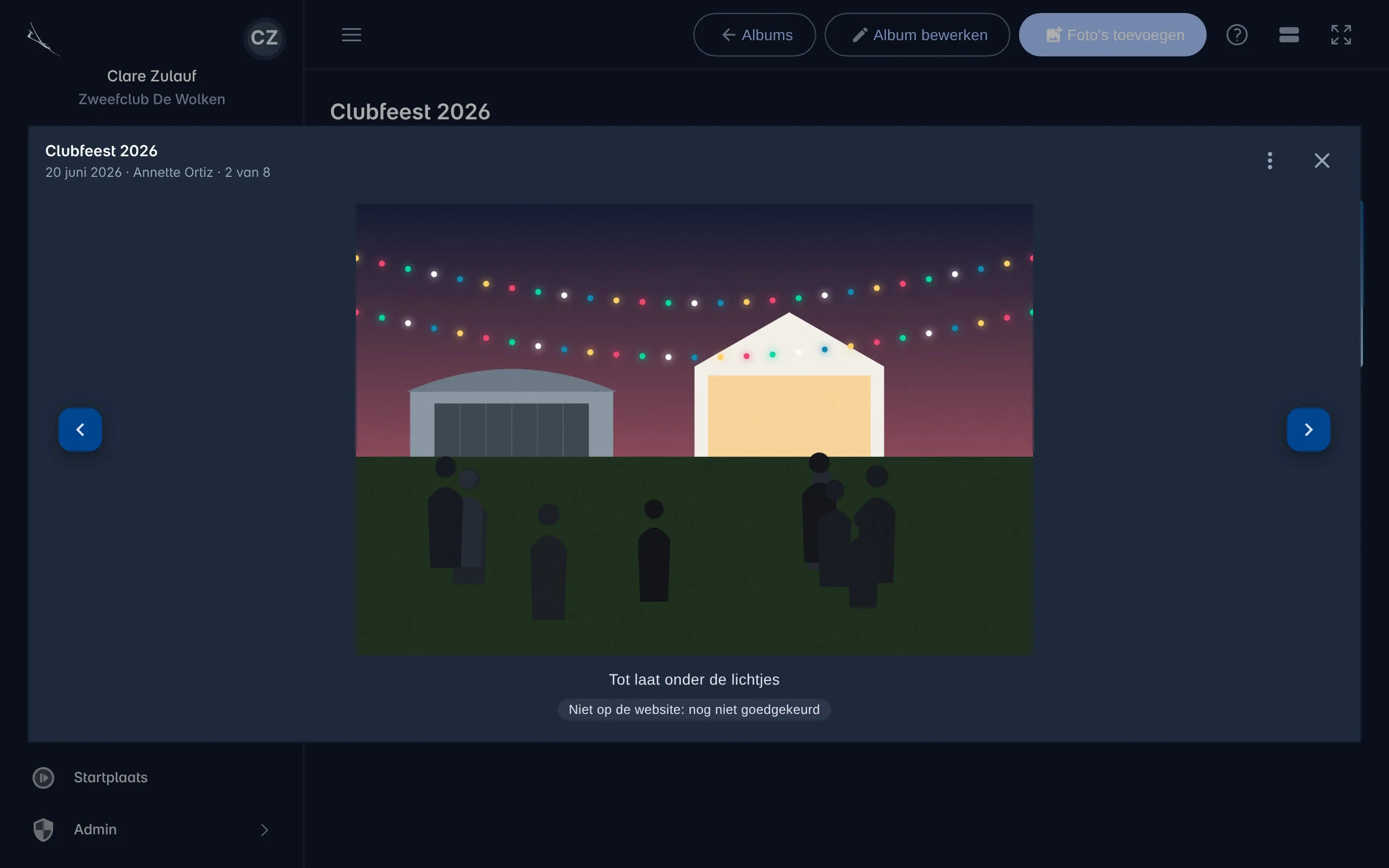Expand the Admin chevron arrow

(265, 829)
